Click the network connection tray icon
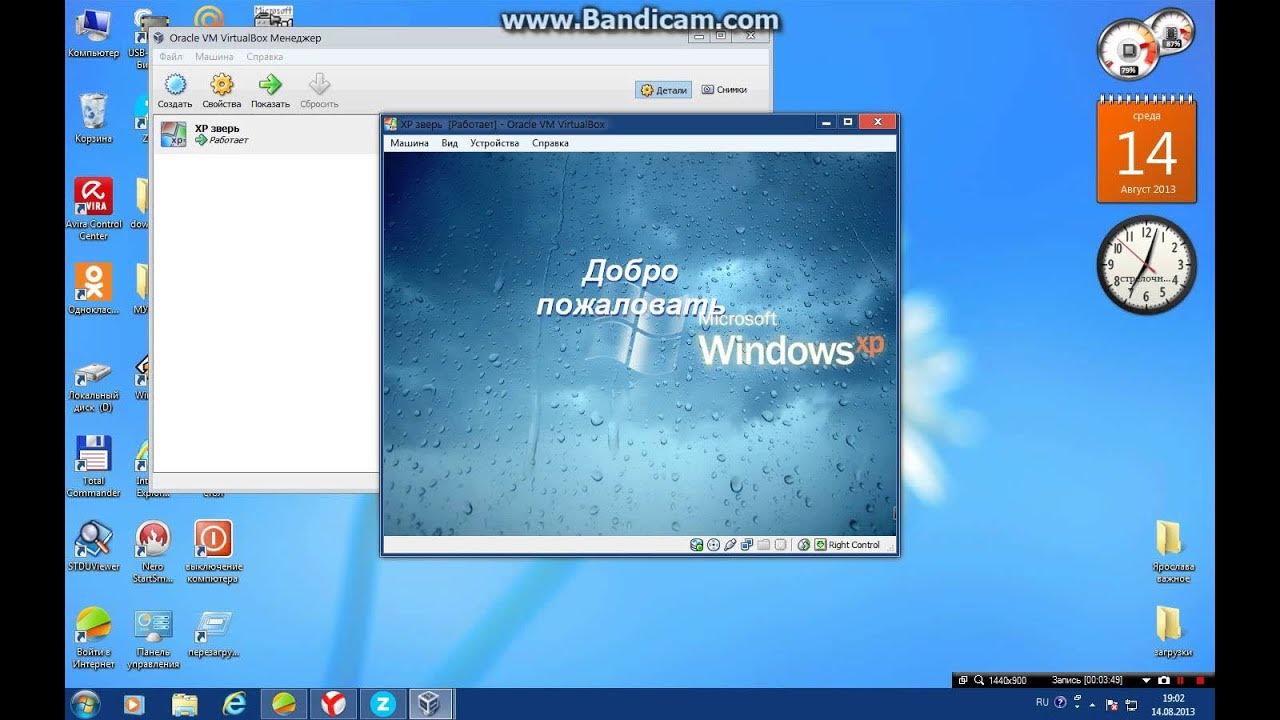The height and width of the screenshot is (720, 1280). pos(1131,704)
